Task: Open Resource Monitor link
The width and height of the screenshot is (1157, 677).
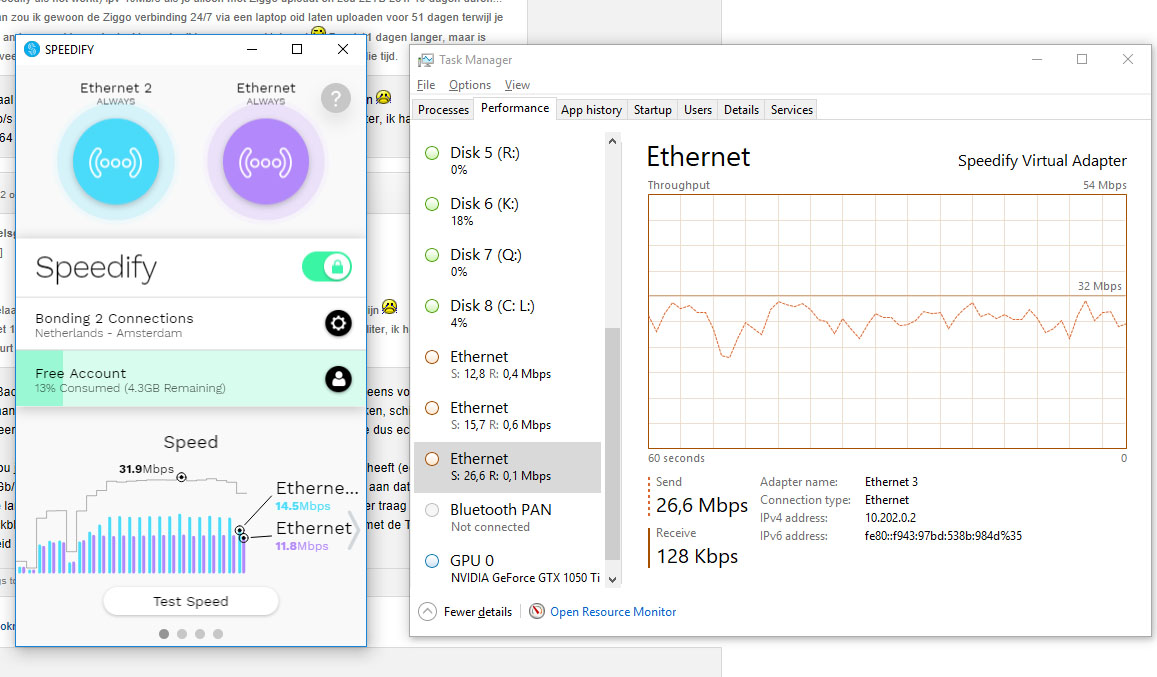Action: click(613, 611)
